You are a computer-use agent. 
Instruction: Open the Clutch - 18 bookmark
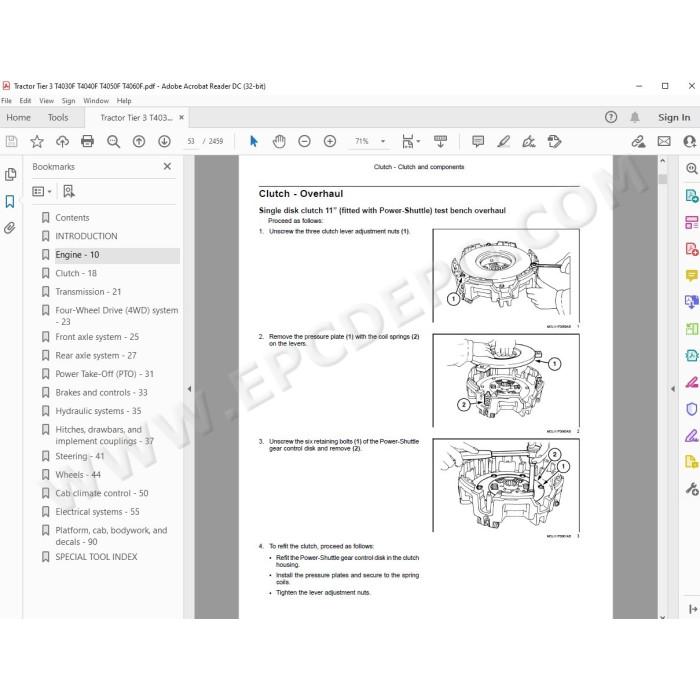[76, 273]
